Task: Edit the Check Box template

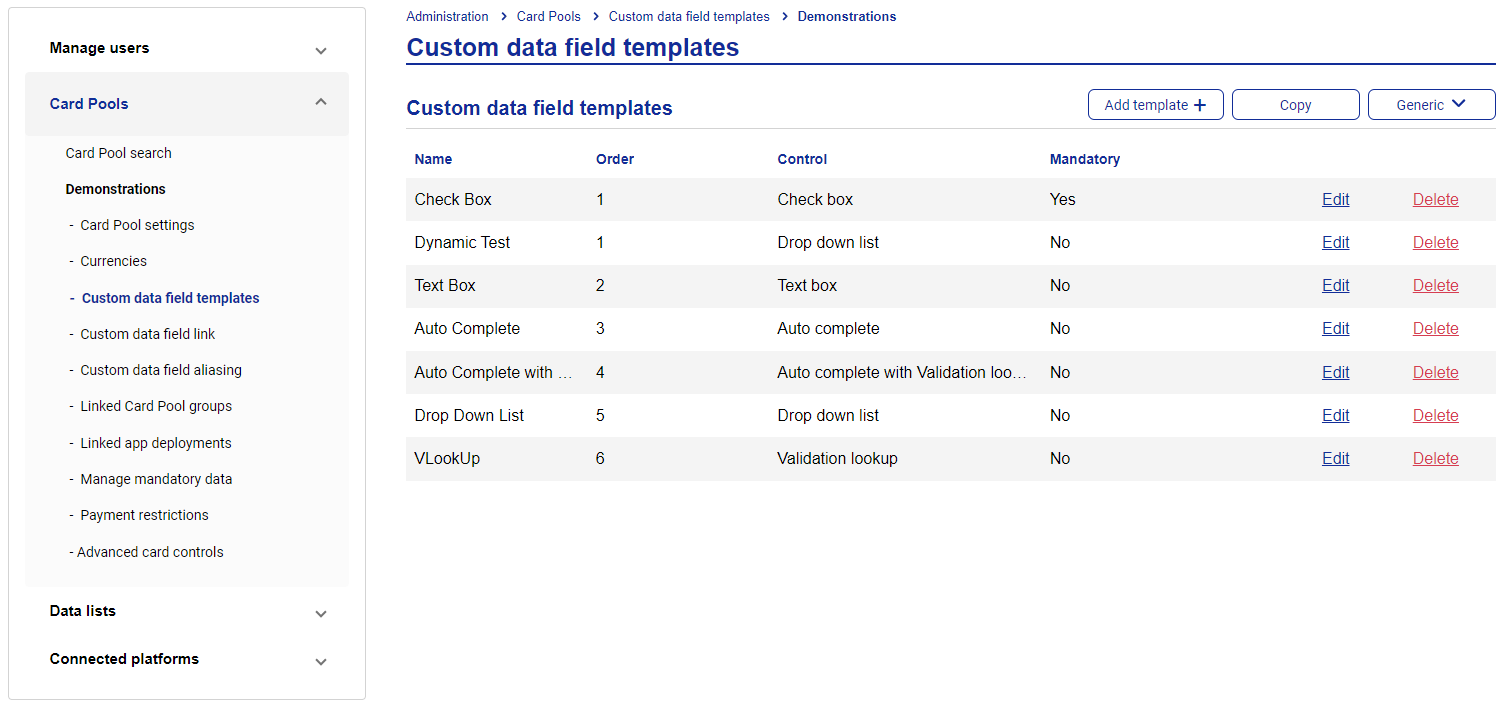Action: pyautogui.click(x=1335, y=199)
